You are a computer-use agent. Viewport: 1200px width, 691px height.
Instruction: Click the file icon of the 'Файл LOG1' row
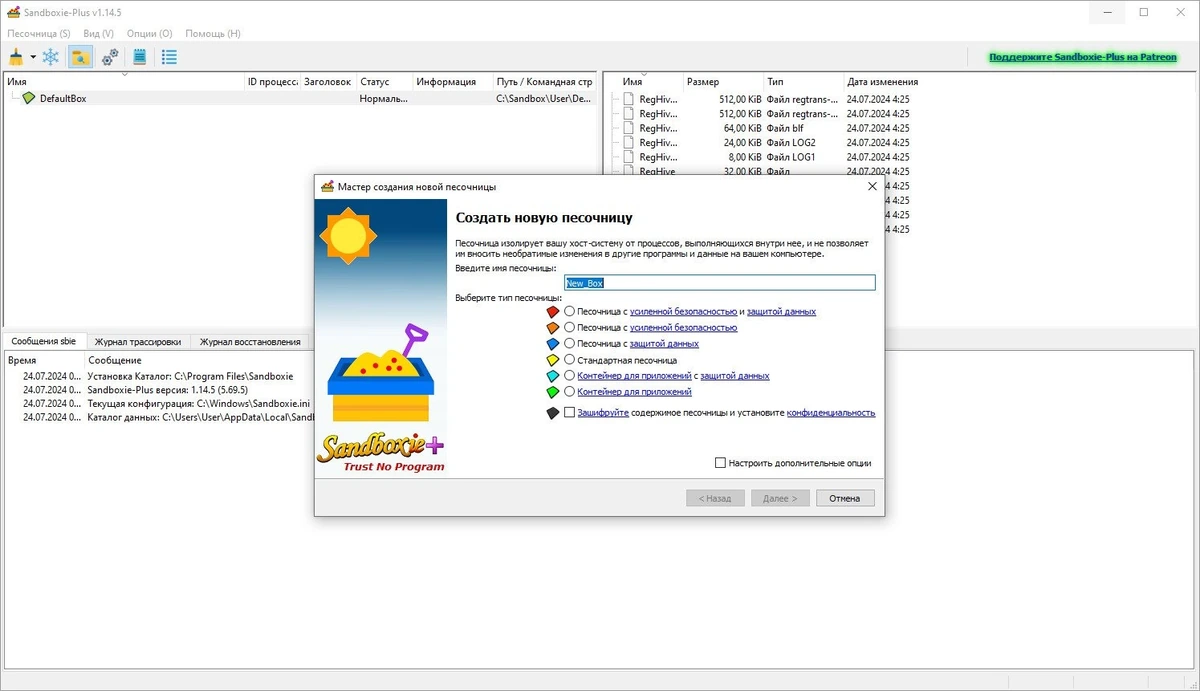click(629, 157)
